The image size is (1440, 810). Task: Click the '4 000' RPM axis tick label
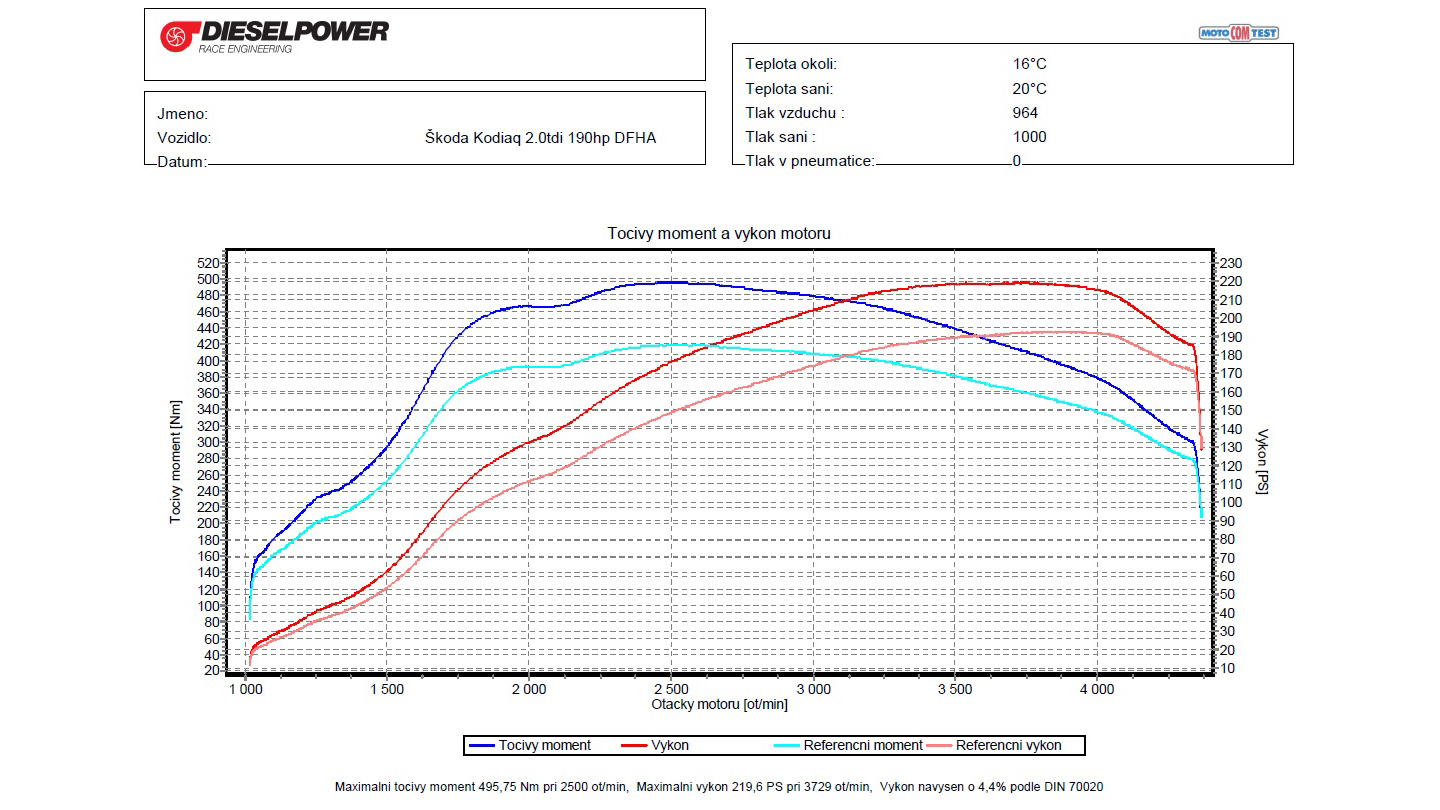[x=1097, y=689]
